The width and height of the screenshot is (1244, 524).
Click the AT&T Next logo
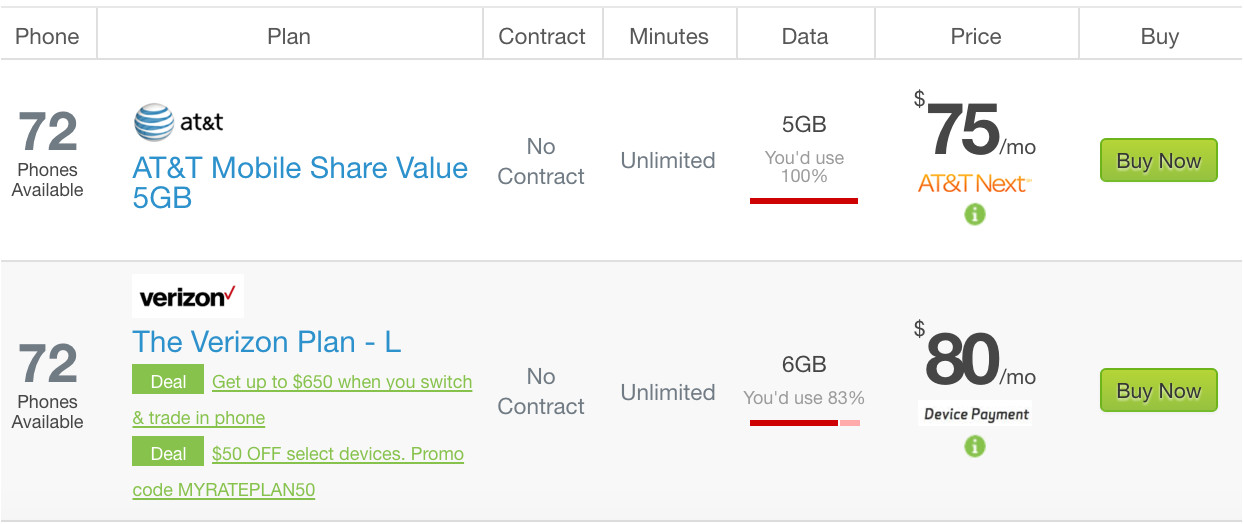coord(975,184)
